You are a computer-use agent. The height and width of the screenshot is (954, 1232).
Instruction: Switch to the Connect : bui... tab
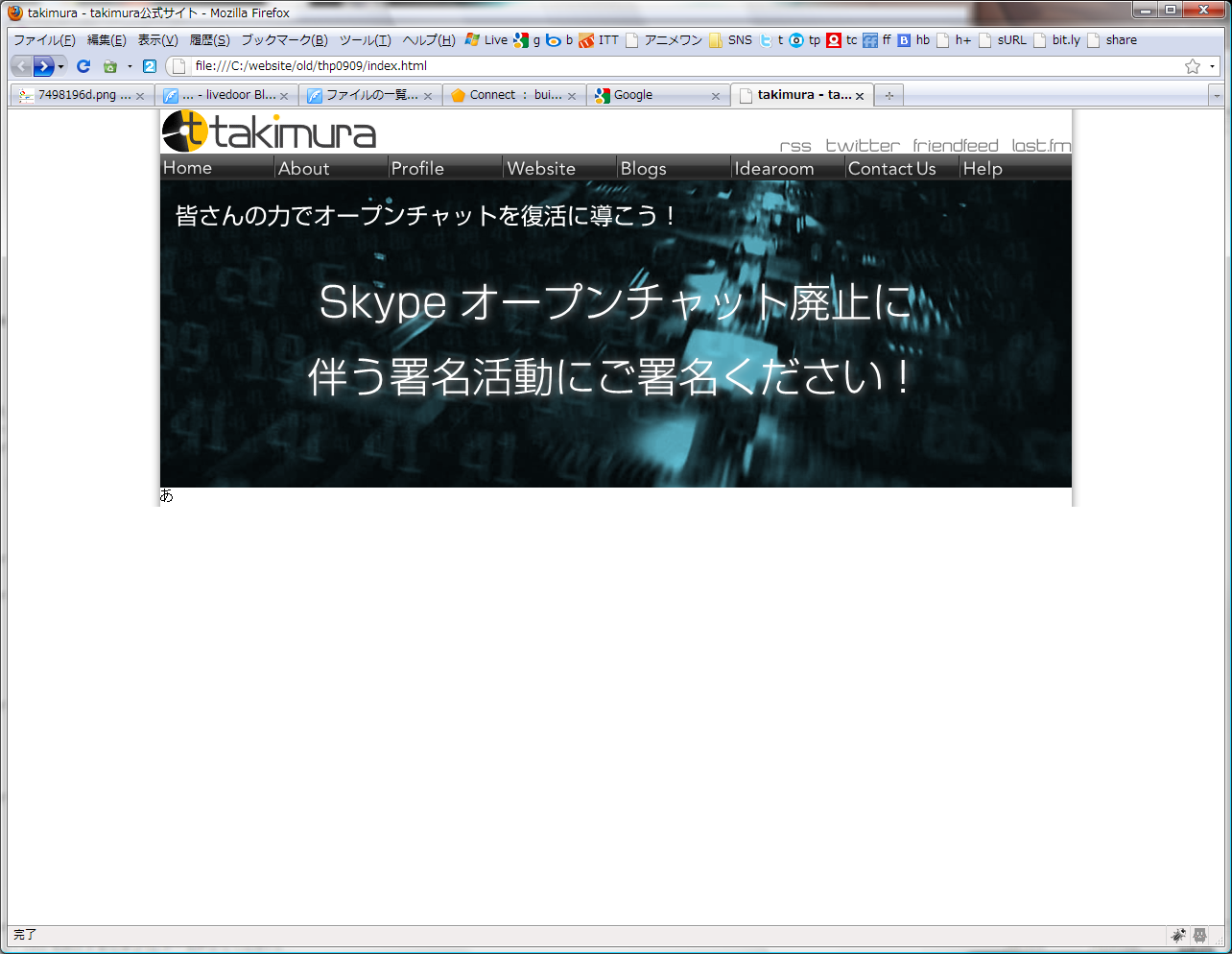514,95
